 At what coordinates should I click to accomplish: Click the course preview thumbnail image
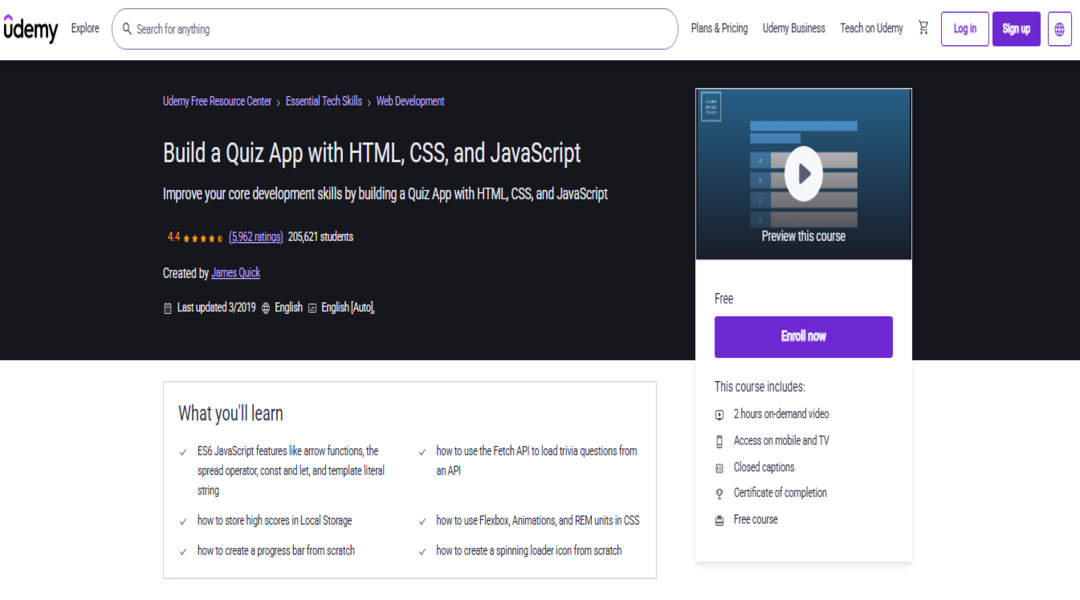point(803,174)
